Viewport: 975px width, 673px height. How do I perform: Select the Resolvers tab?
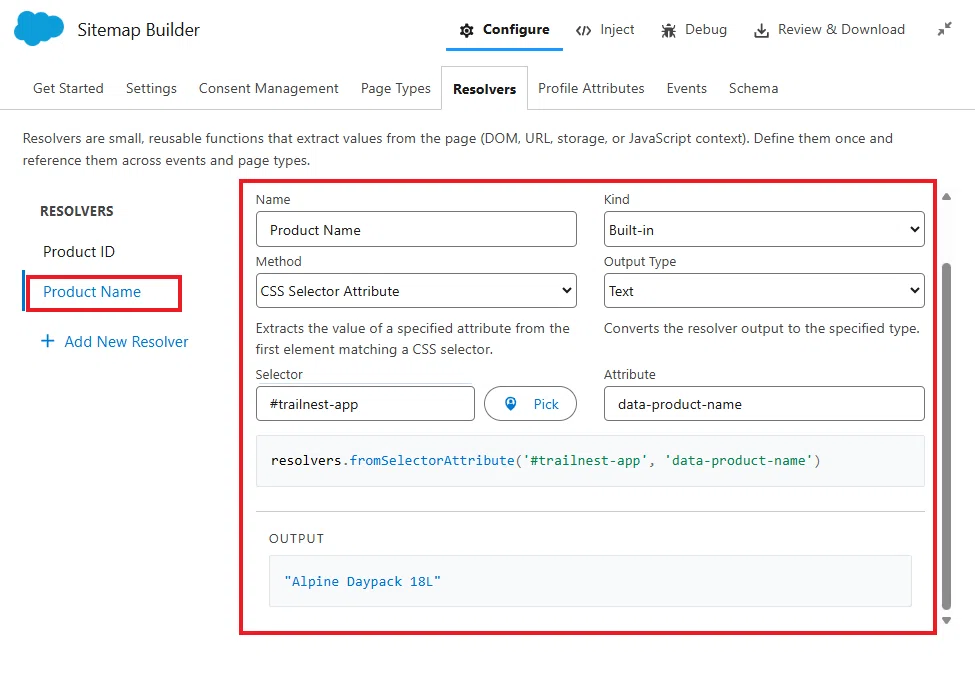coord(484,89)
